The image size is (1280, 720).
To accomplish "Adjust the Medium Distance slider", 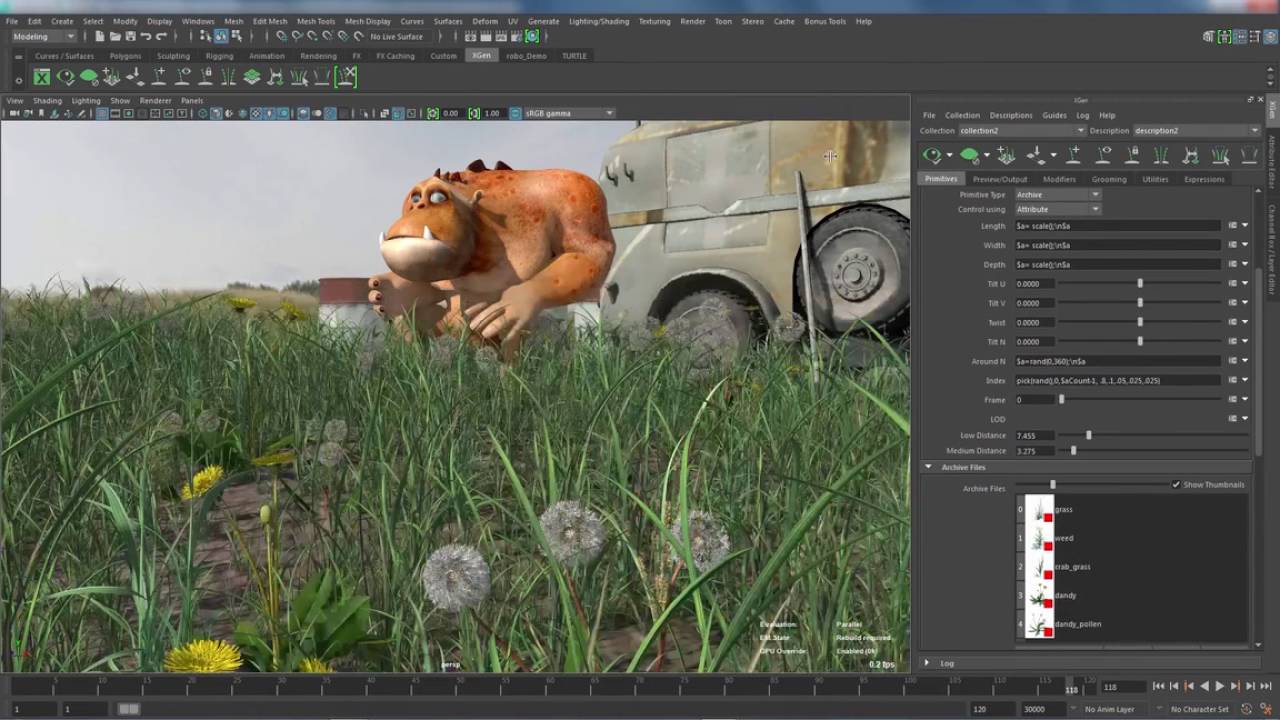I will click(x=1074, y=451).
